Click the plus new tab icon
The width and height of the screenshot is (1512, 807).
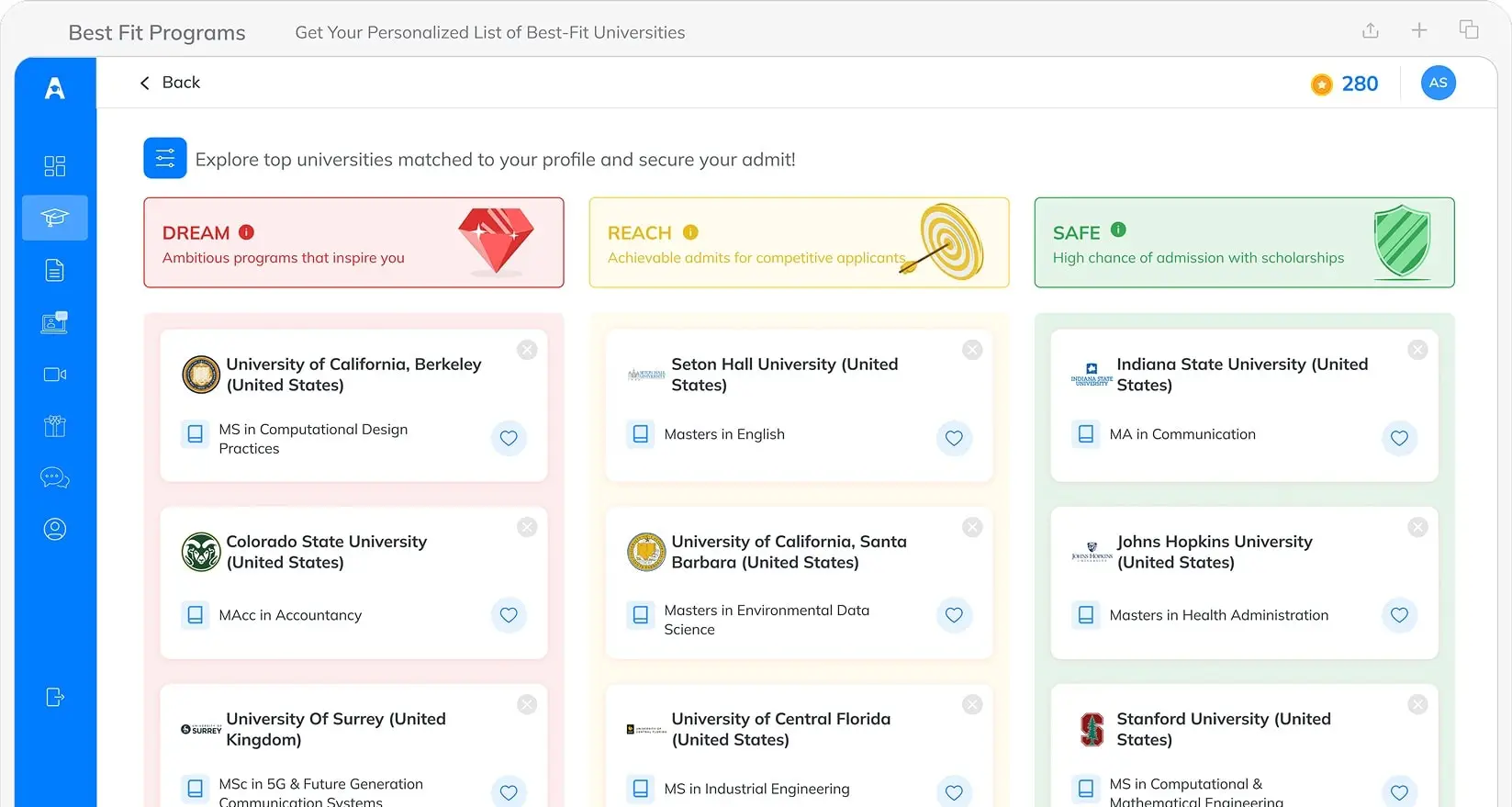pos(1419,30)
